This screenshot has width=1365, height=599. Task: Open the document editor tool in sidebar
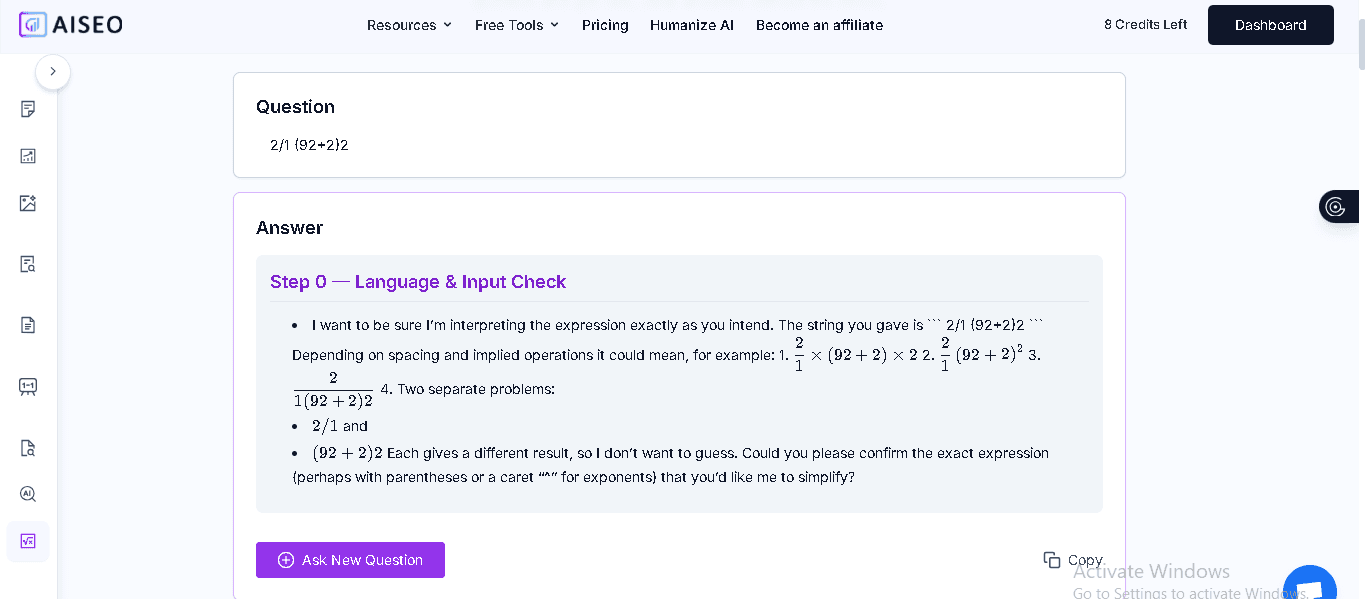pos(28,109)
